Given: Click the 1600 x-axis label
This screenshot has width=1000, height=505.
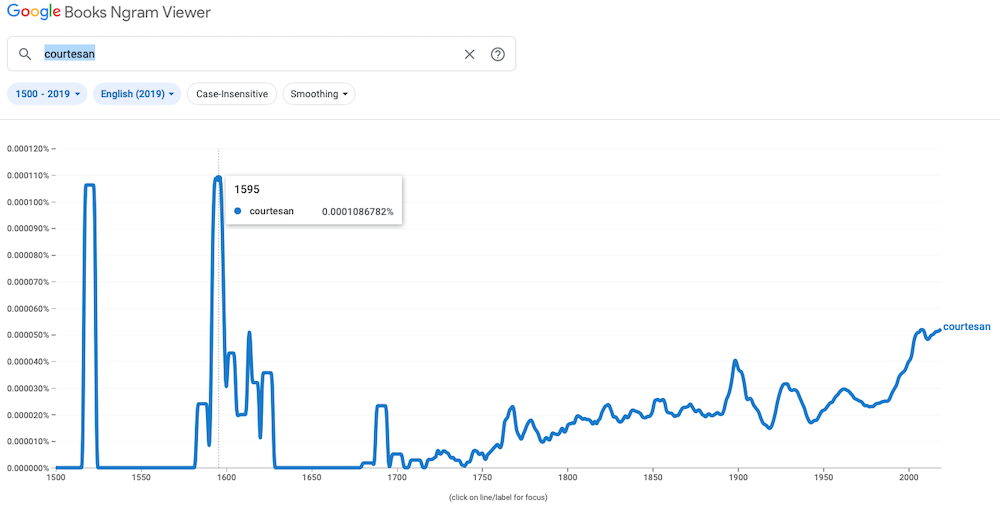Looking at the screenshot, I should [x=226, y=476].
